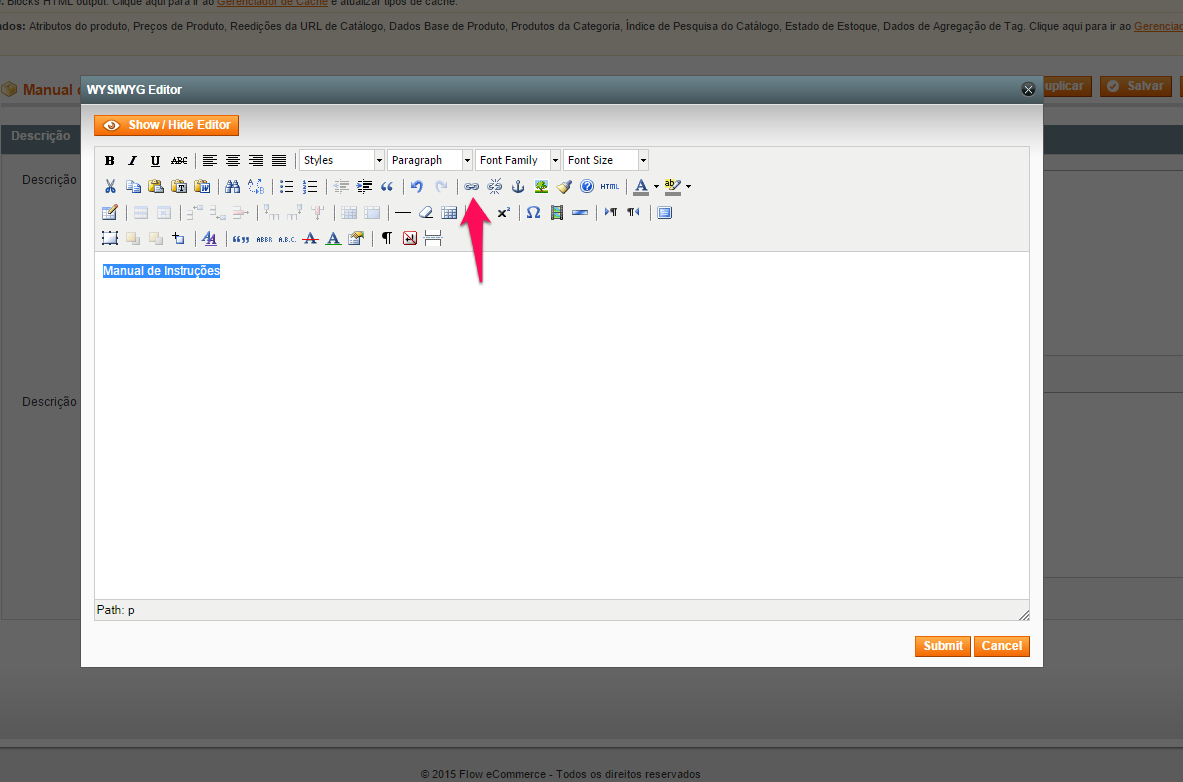The width and height of the screenshot is (1183, 782).
Task: Cancel the WYSIWYG editor dialog
Action: click(1002, 646)
